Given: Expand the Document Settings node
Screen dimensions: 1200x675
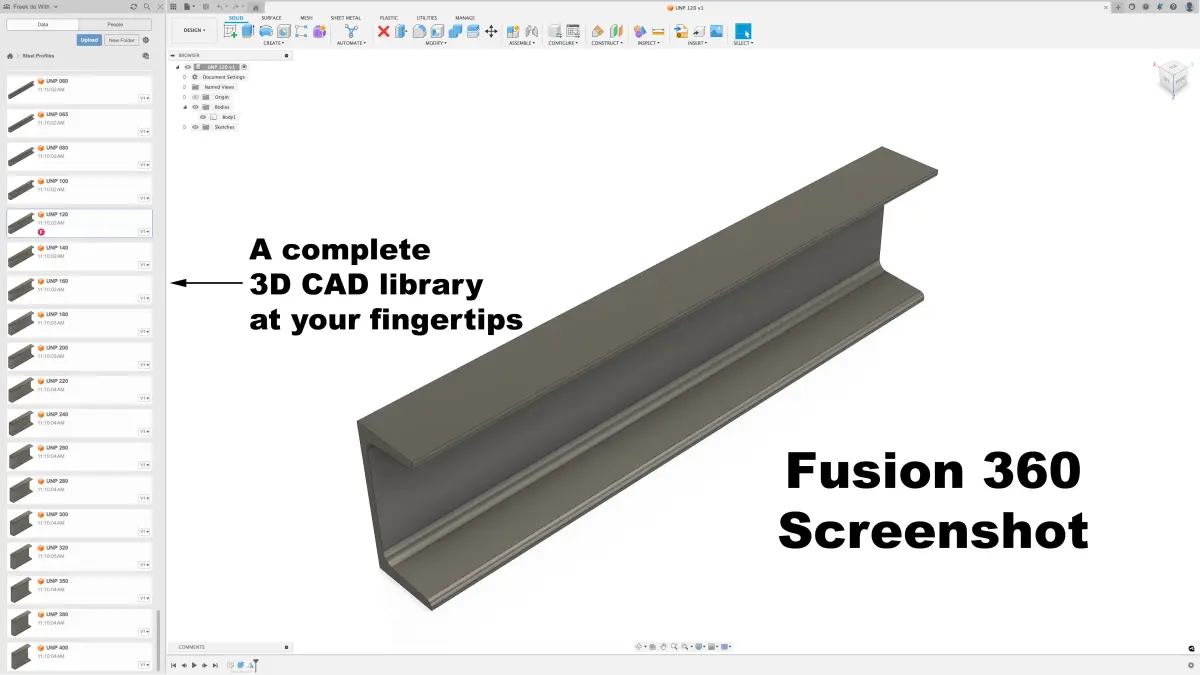Looking at the screenshot, I should tap(185, 77).
